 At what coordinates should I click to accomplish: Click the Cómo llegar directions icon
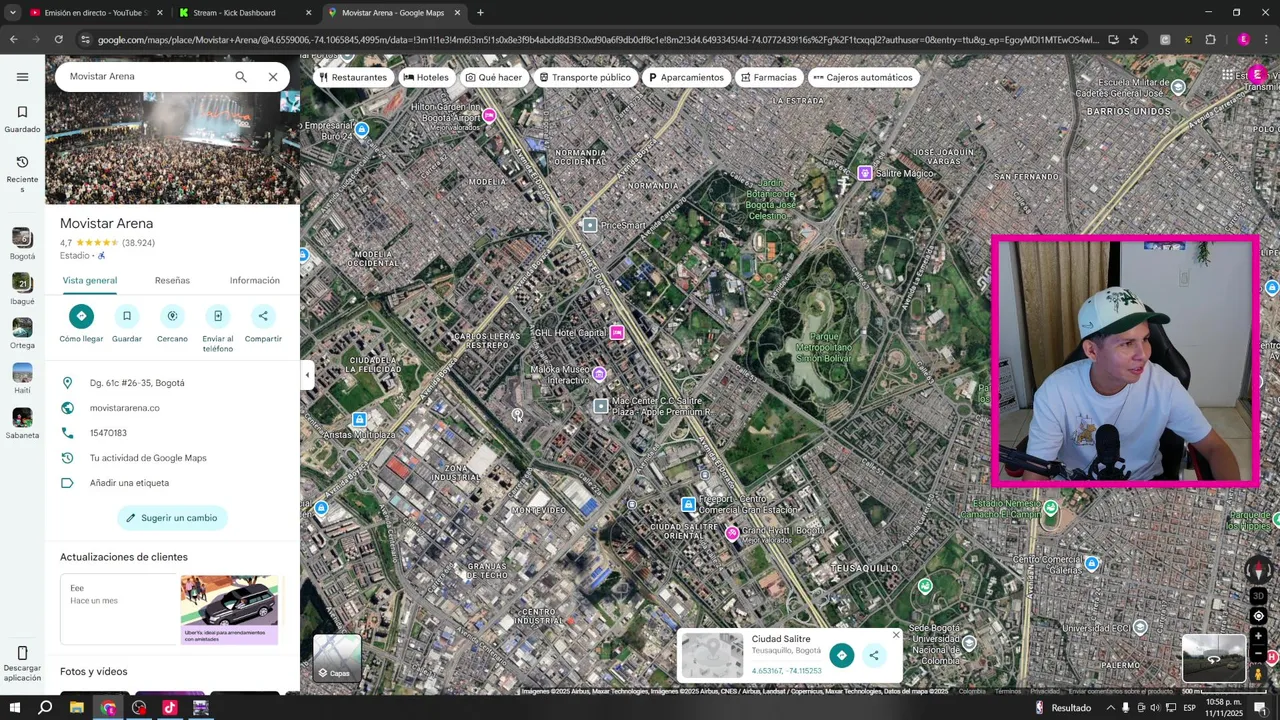(x=81, y=316)
